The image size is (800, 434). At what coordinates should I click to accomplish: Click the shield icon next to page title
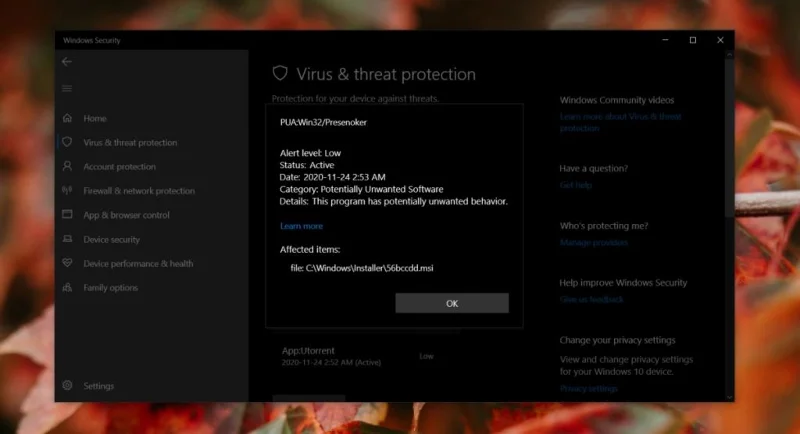[x=280, y=73]
